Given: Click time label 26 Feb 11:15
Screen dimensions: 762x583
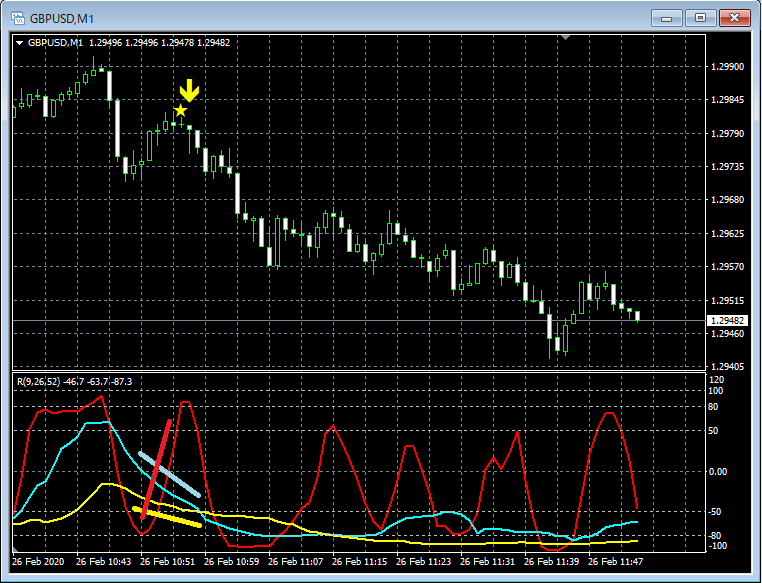Looking at the screenshot, I should pyautogui.click(x=360, y=562).
